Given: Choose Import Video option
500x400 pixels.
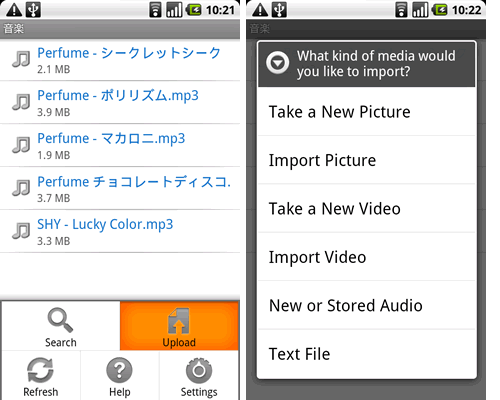Looking at the screenshot, I should tap(367, 257).
